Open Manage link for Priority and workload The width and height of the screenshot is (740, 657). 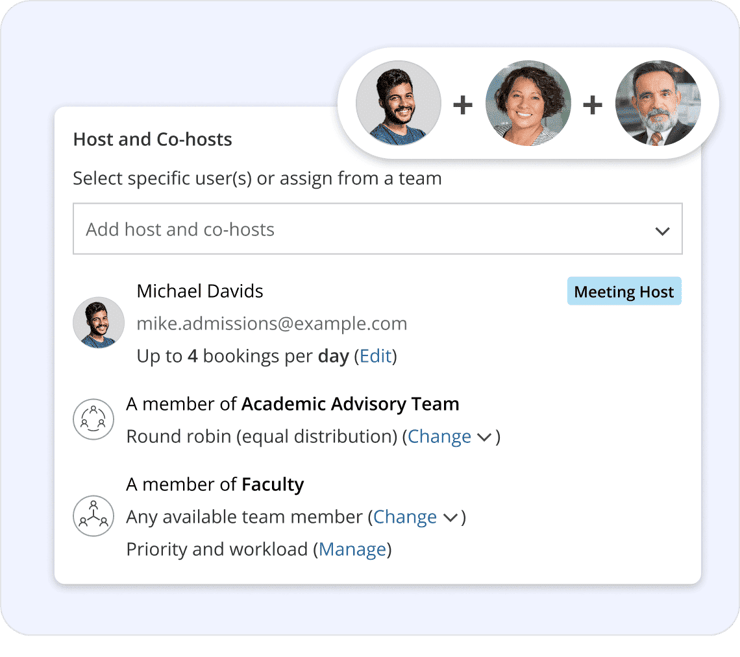[353, 550]
